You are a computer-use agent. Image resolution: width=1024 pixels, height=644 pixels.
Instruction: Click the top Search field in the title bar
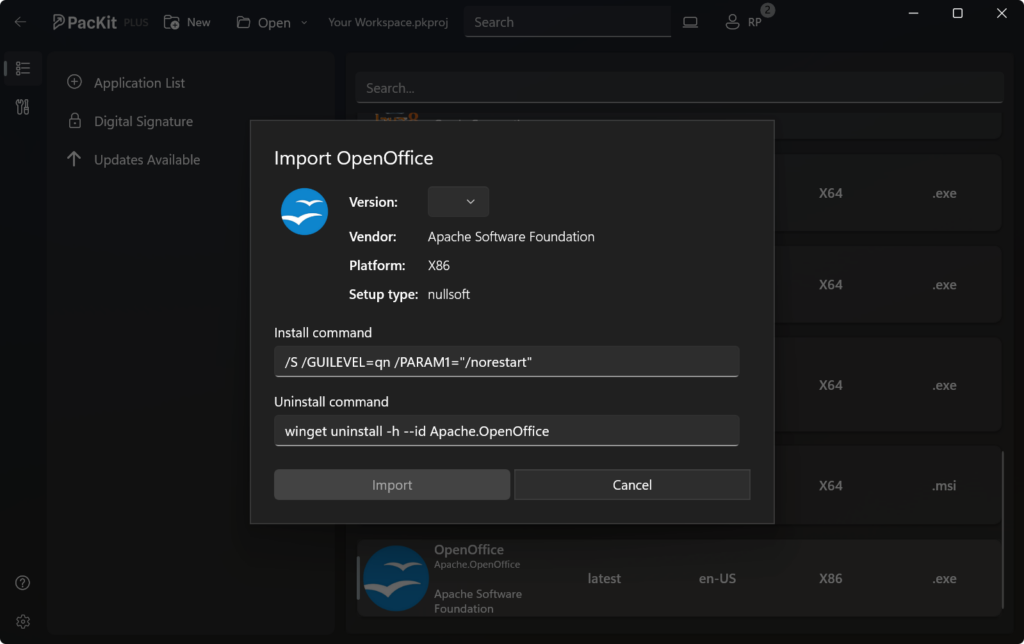[x=568, y=22]
